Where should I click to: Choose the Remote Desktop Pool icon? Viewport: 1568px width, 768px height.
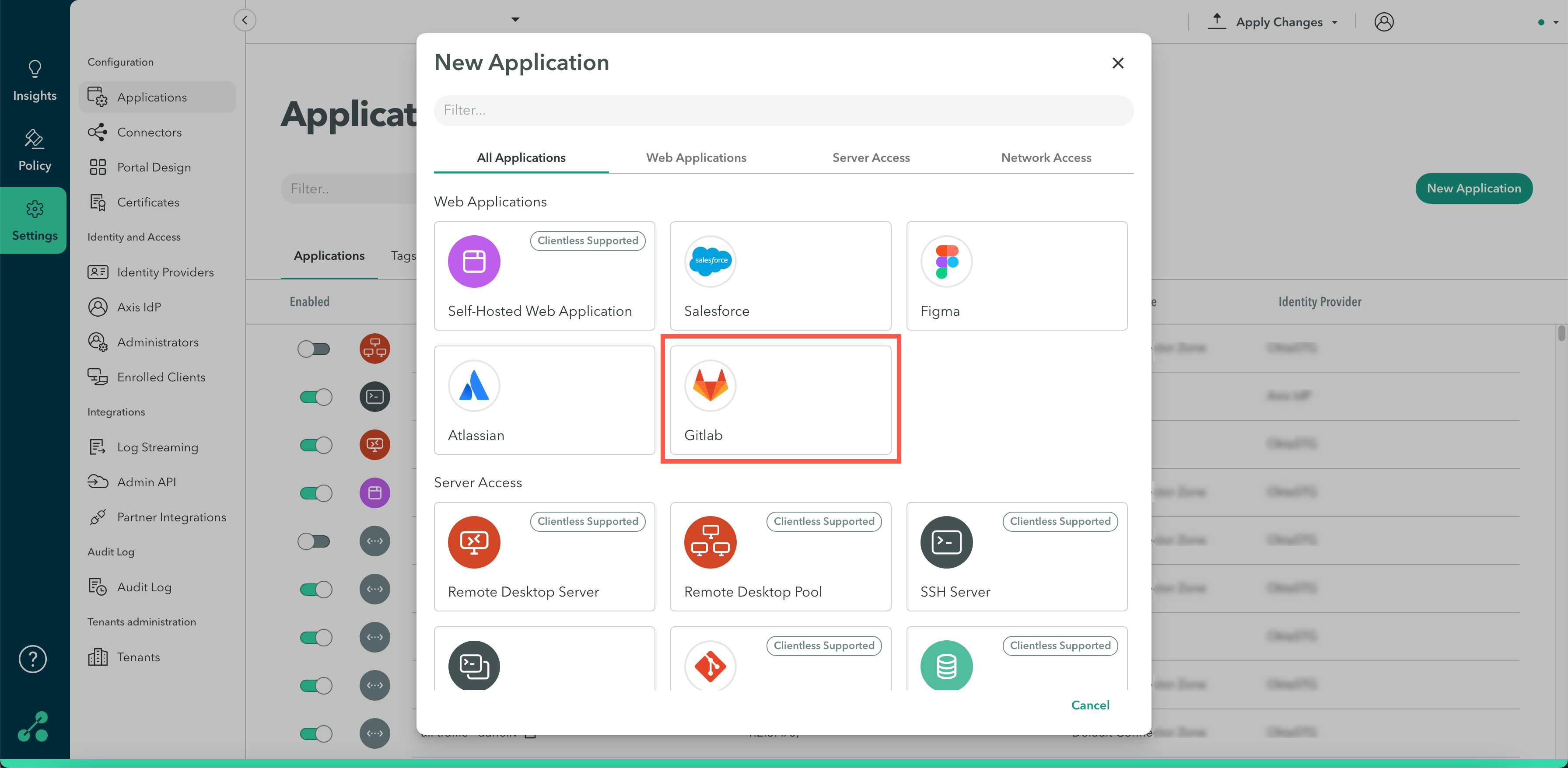(x=710, y=542)
